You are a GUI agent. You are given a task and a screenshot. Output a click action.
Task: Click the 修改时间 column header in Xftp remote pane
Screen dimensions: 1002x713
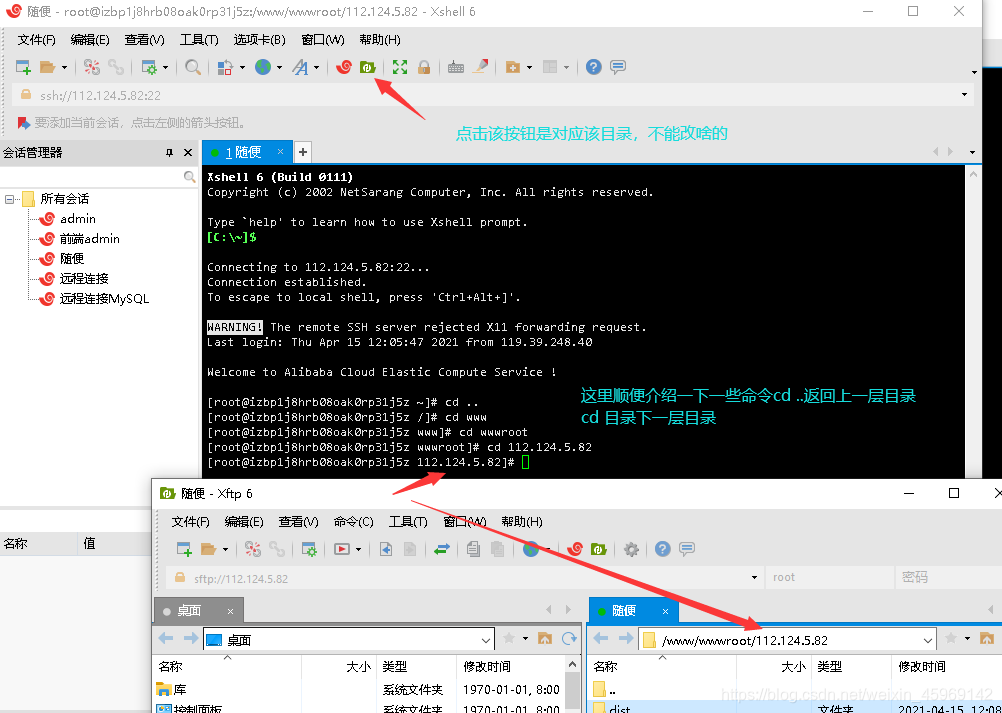coord(946,666)
